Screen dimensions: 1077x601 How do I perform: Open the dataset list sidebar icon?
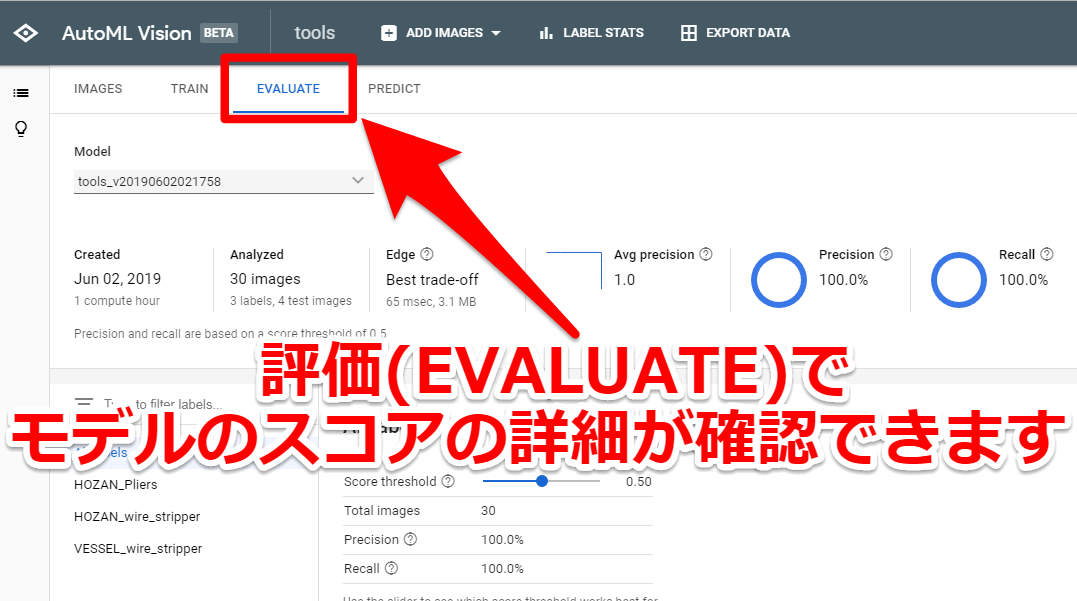[x=21, y=92]
